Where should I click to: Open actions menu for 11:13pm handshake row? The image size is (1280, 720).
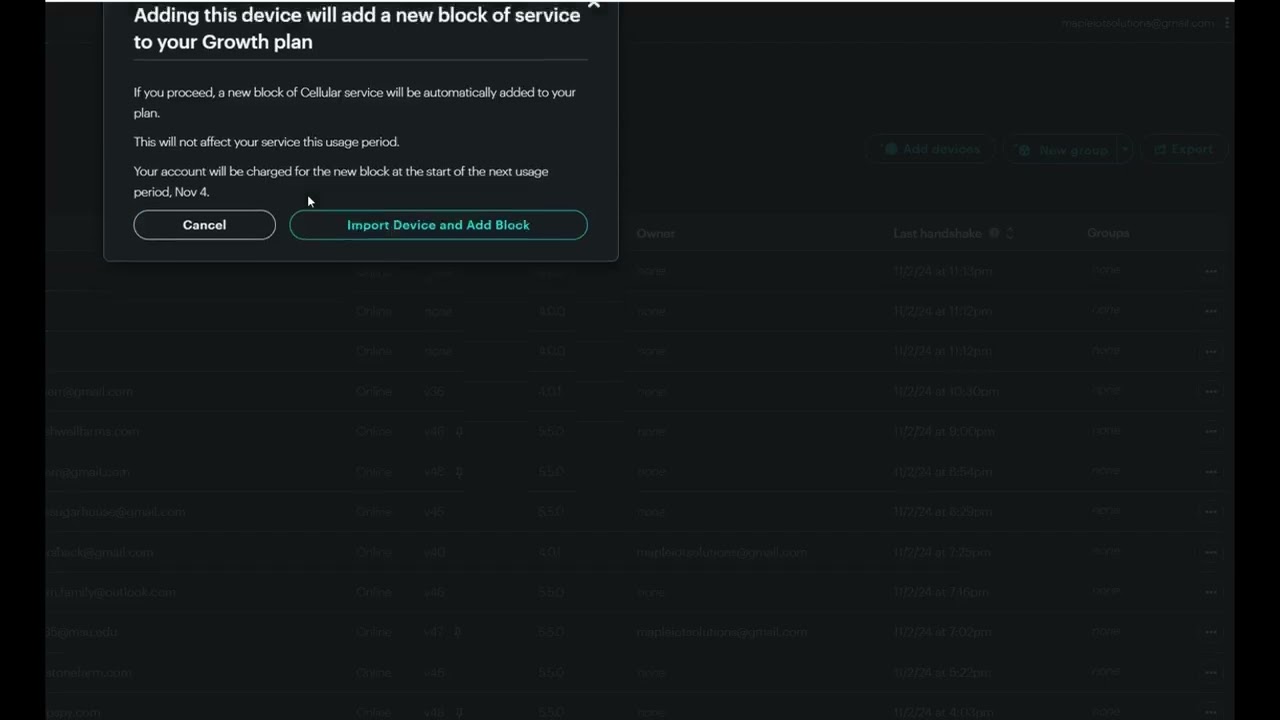(x=1211, y=271)
